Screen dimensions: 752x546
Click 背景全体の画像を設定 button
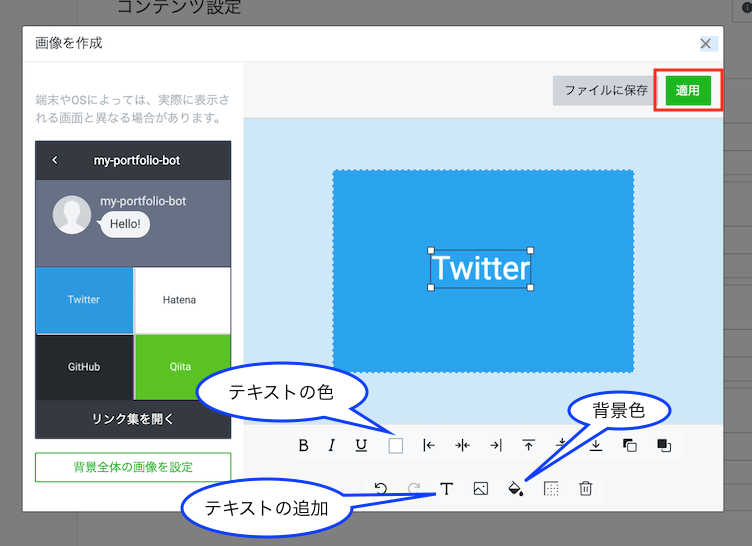click(x=133, y=467)
